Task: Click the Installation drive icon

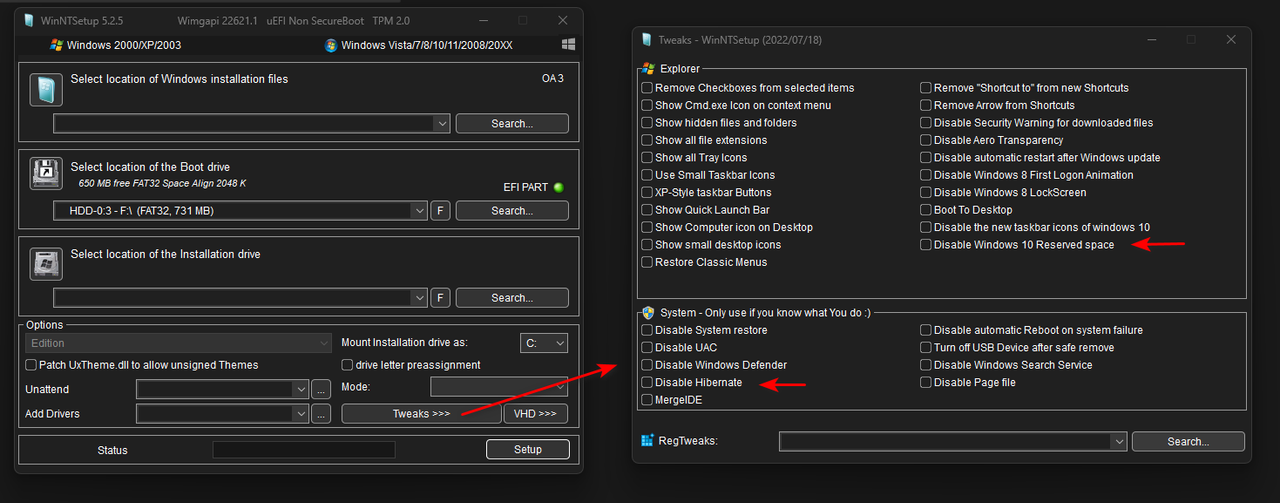Action: pyautogui.click(x=46, y=263)
